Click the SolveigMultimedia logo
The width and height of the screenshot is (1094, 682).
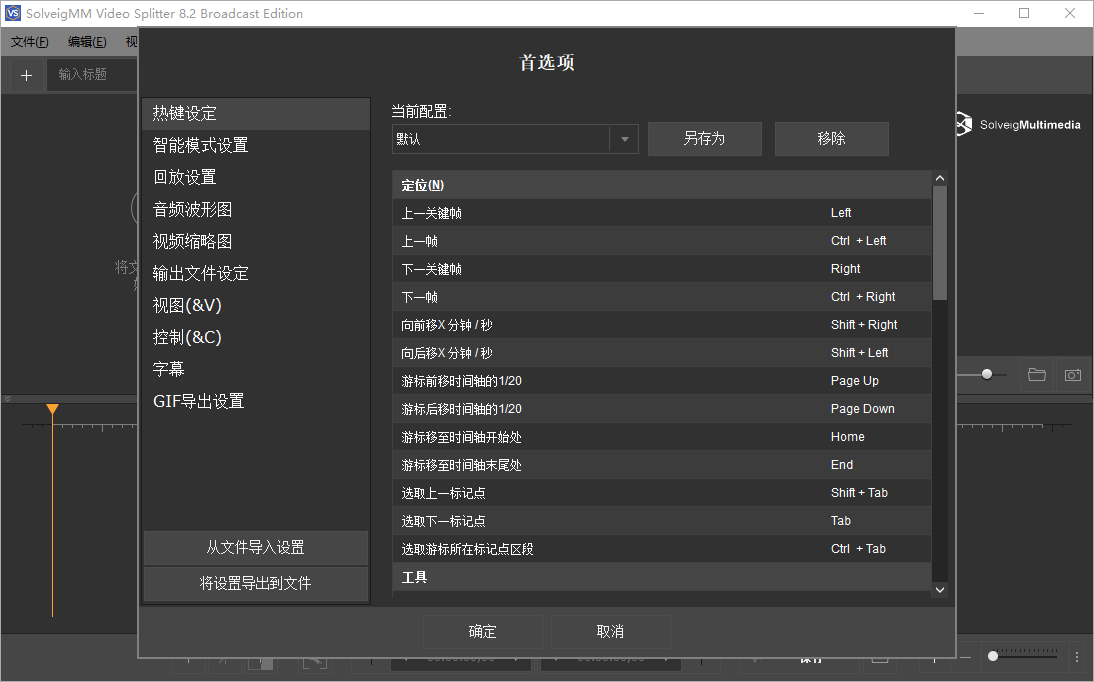pos(1018,124)
